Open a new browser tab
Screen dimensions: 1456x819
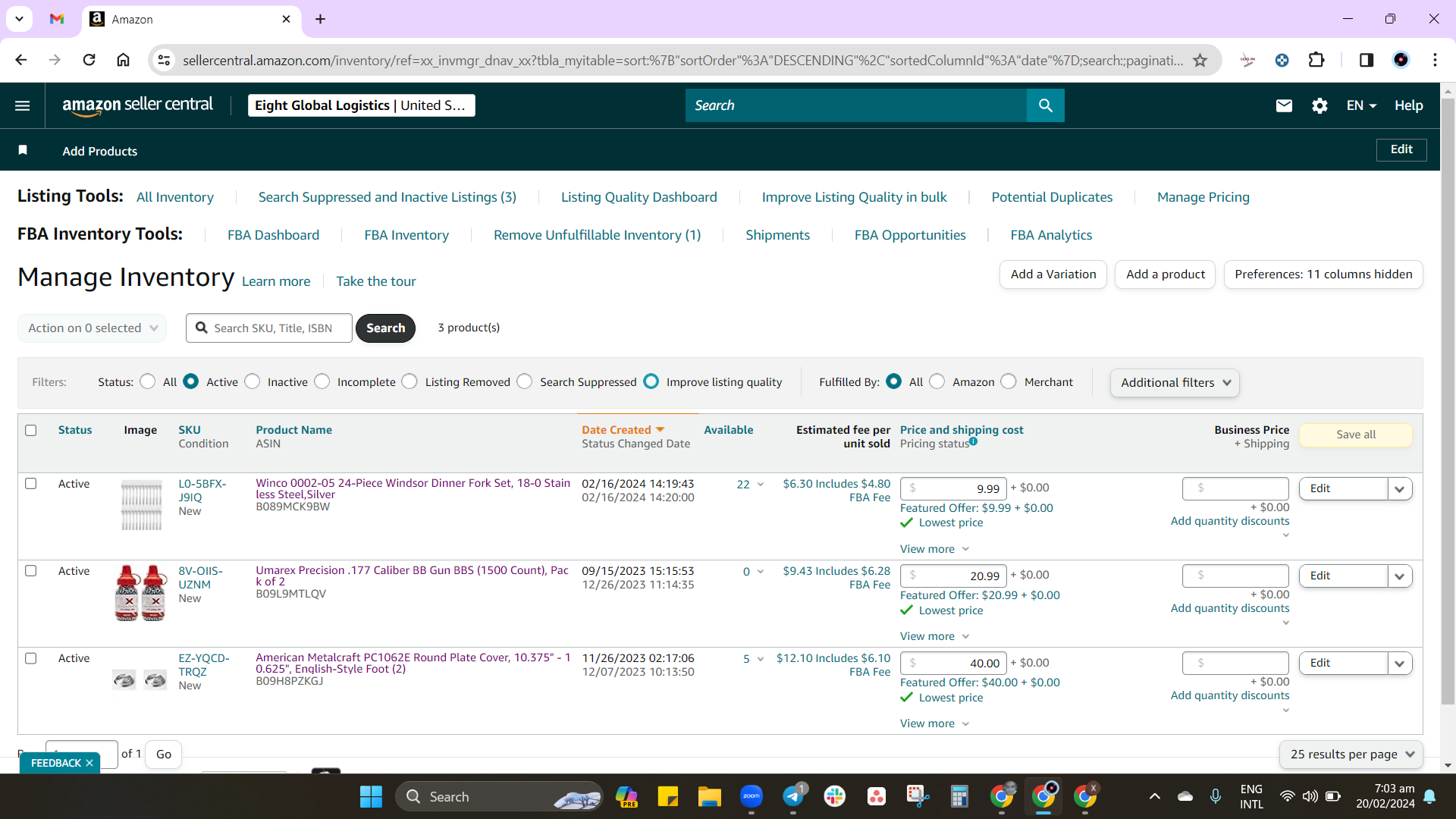321,19
